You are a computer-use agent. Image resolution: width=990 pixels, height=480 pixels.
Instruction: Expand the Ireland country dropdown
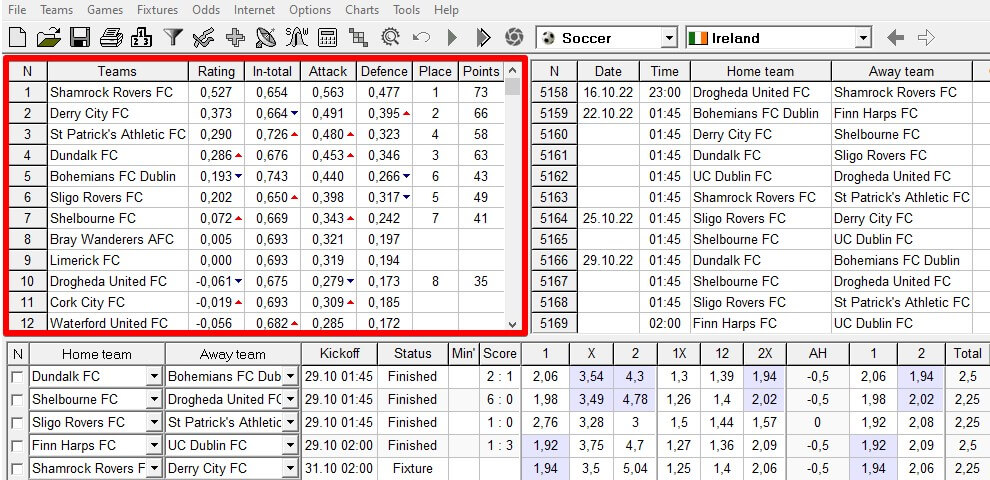coord(863,38)
